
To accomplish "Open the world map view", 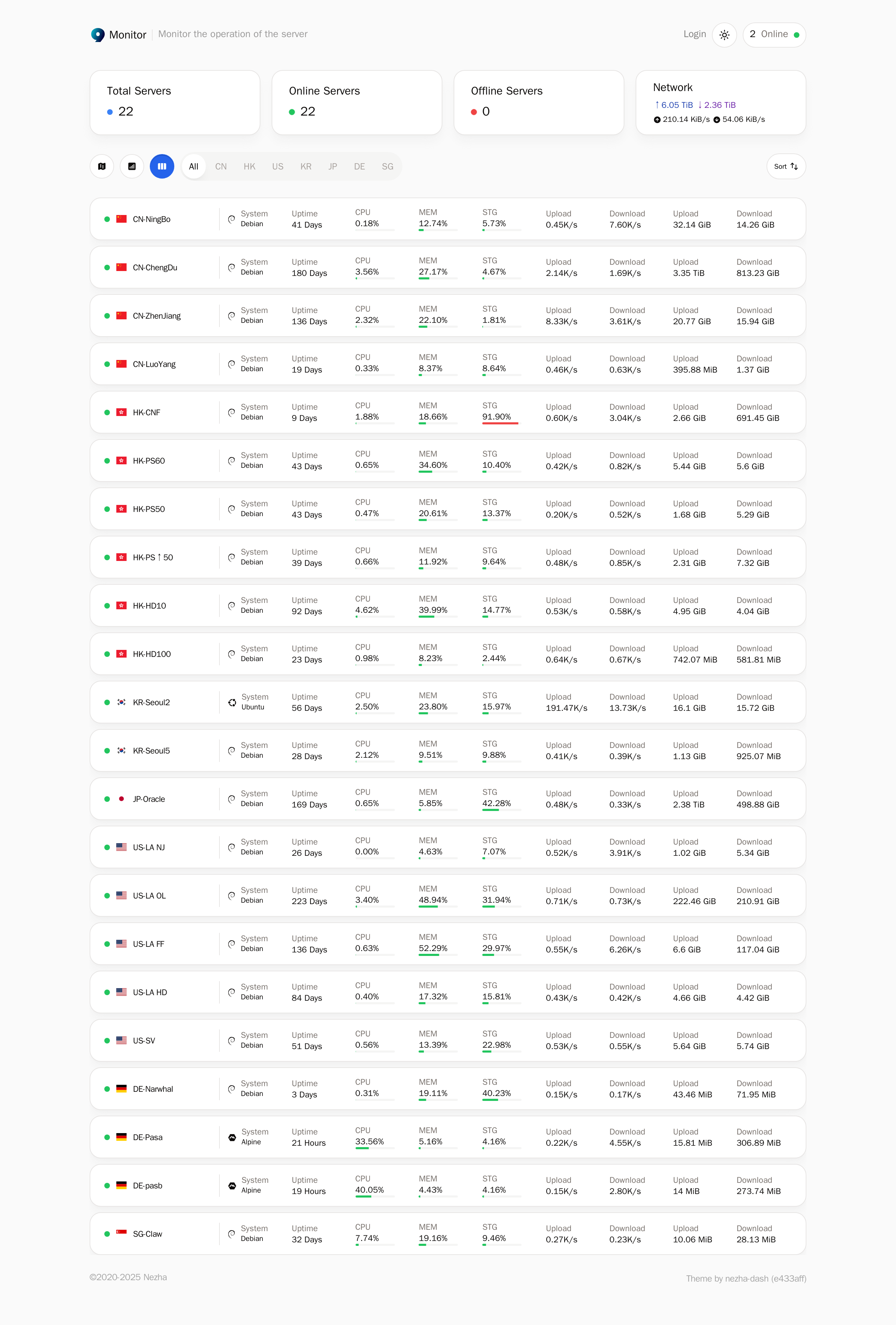I will [x=102, y=166].
